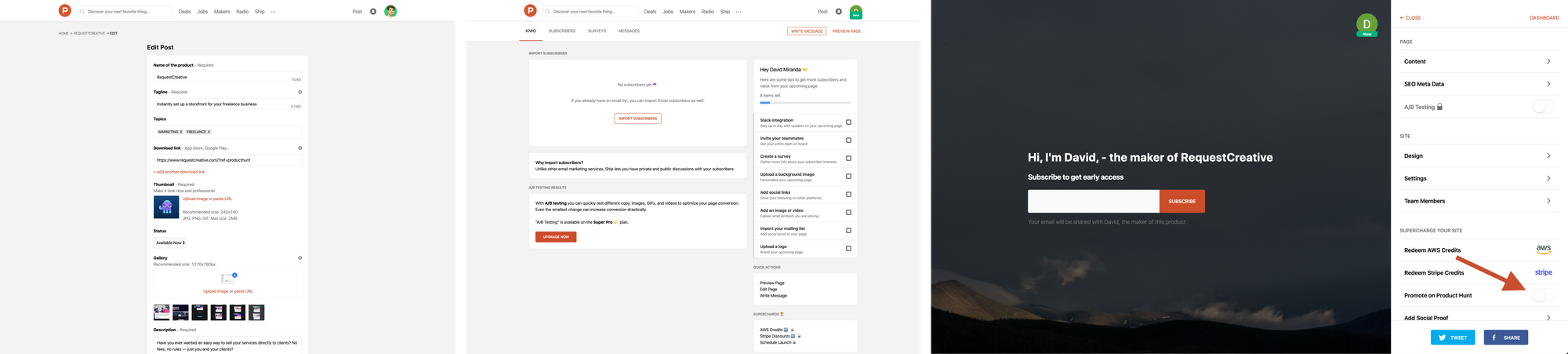This screenshot has height=354, width=1568.
Task: Click the green 'D' avatar on the dark preview
Action: [x=1367, y=24]
